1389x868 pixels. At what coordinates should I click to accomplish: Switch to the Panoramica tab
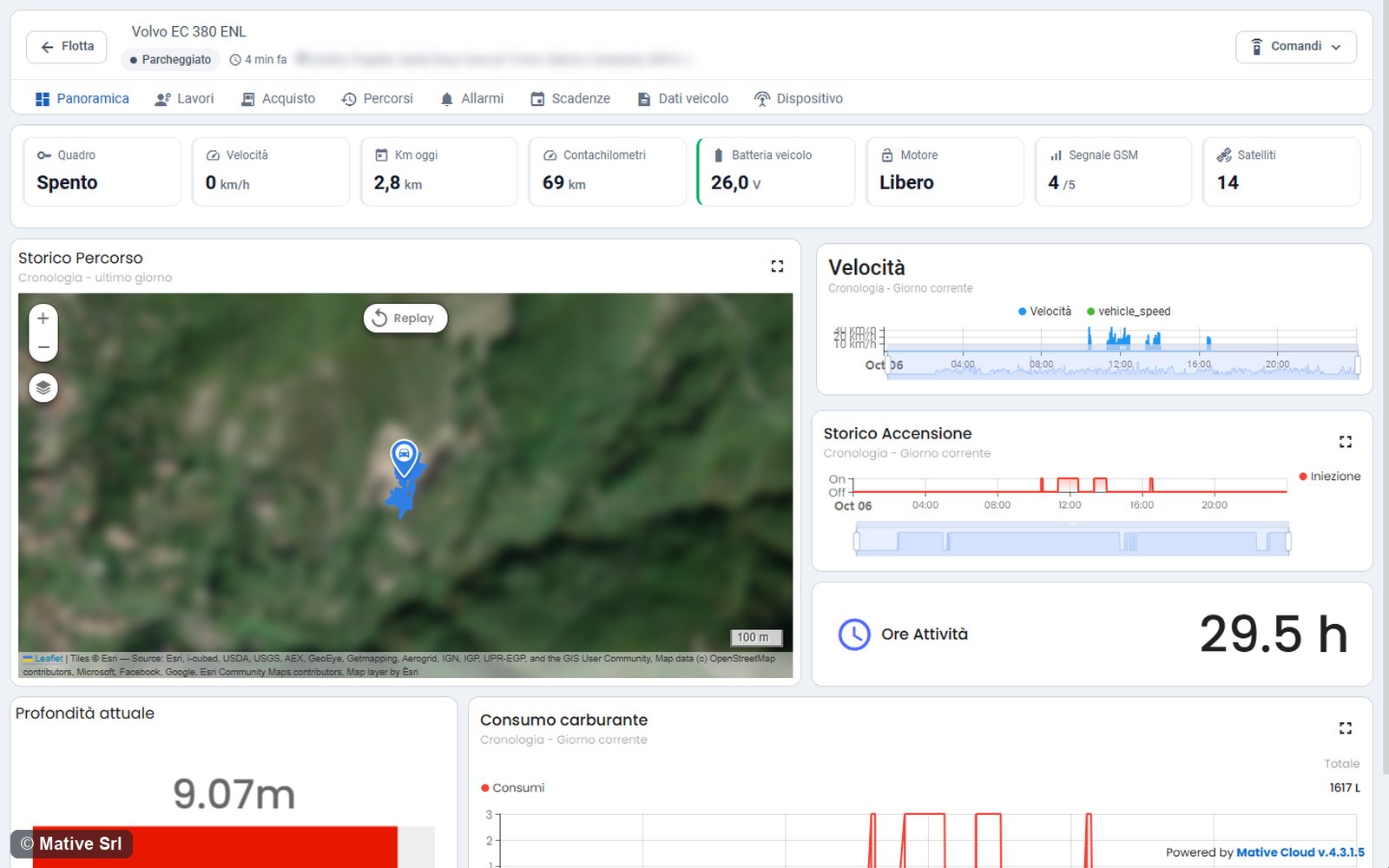coord(82,99)
